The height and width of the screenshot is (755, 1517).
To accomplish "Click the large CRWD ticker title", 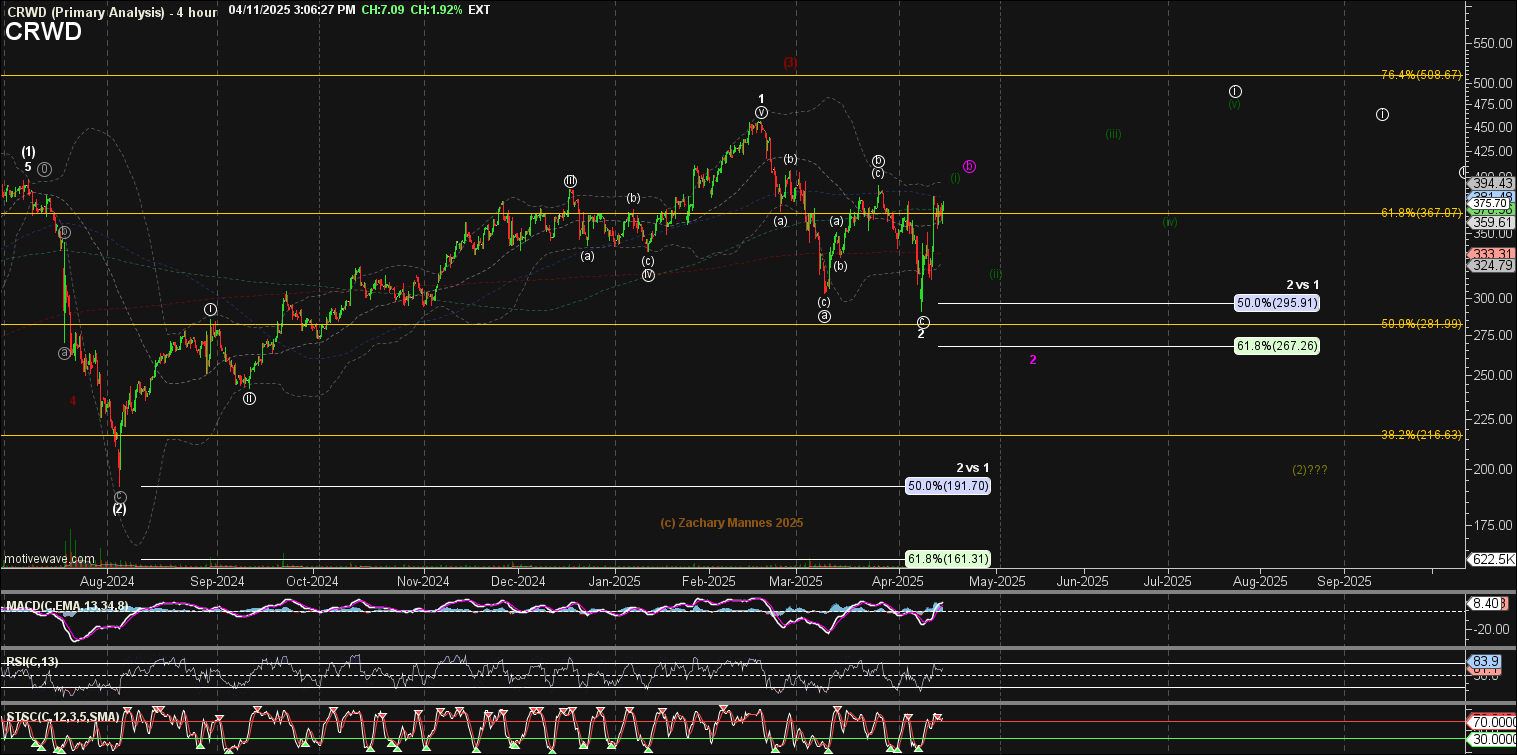I will [44, 32].
